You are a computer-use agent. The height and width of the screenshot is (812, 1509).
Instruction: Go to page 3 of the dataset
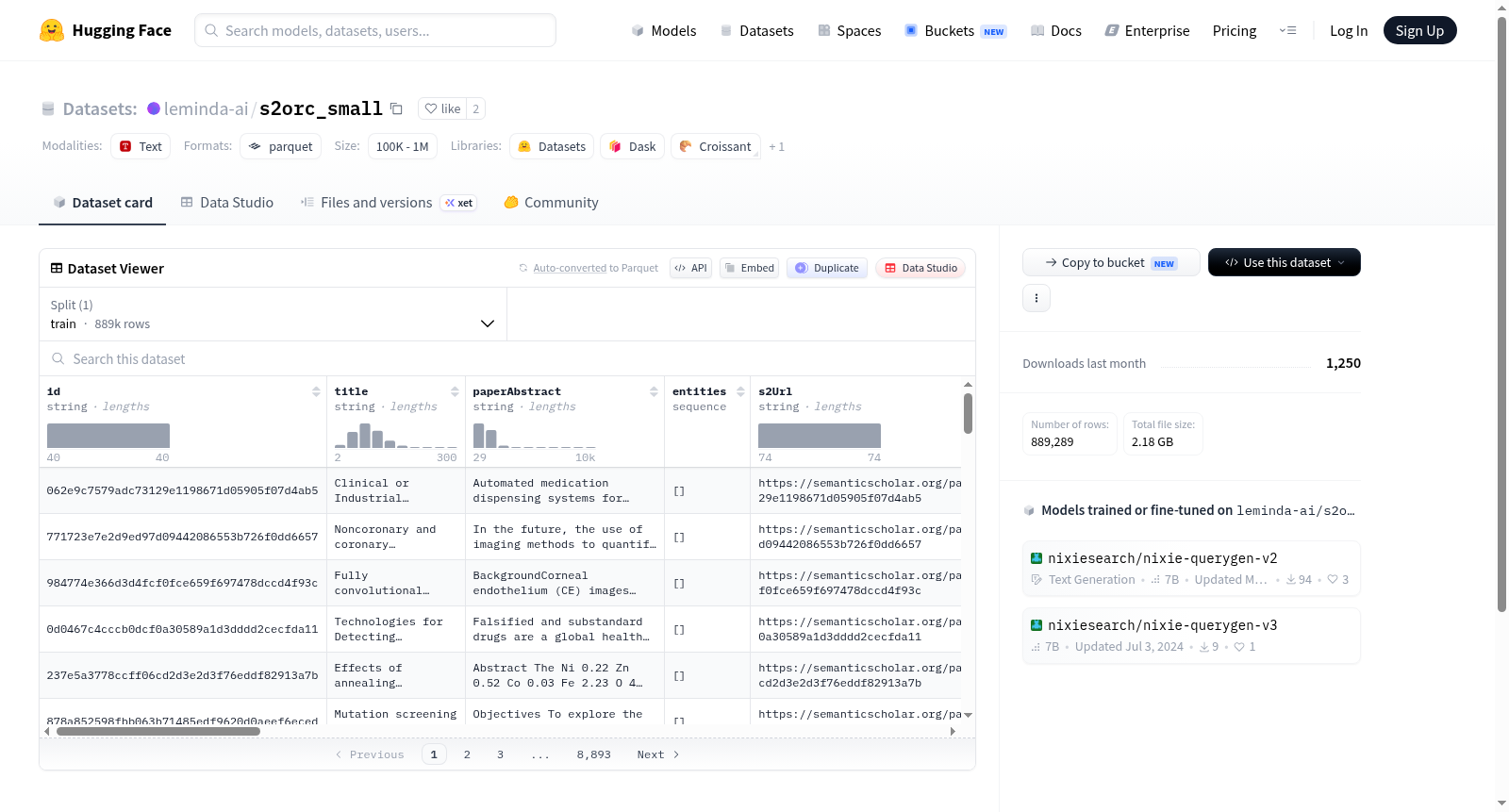[x=500, y=754]
